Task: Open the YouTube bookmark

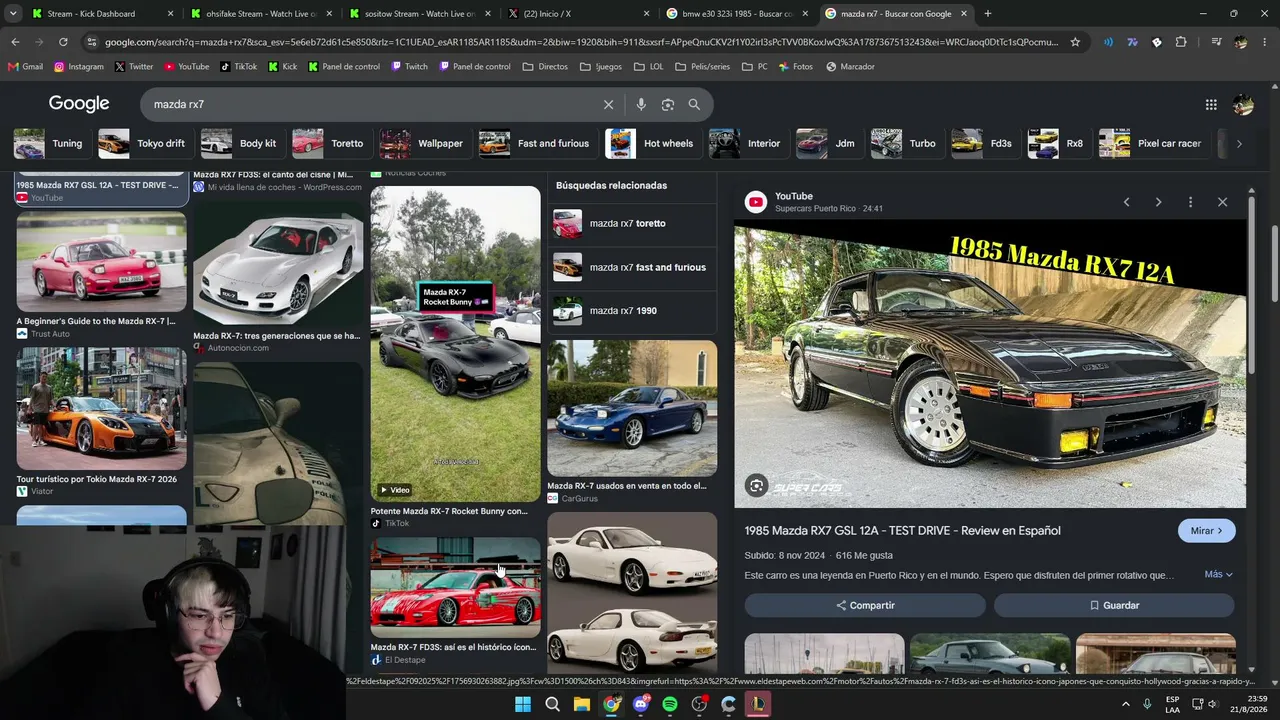Action: point(186,67)
